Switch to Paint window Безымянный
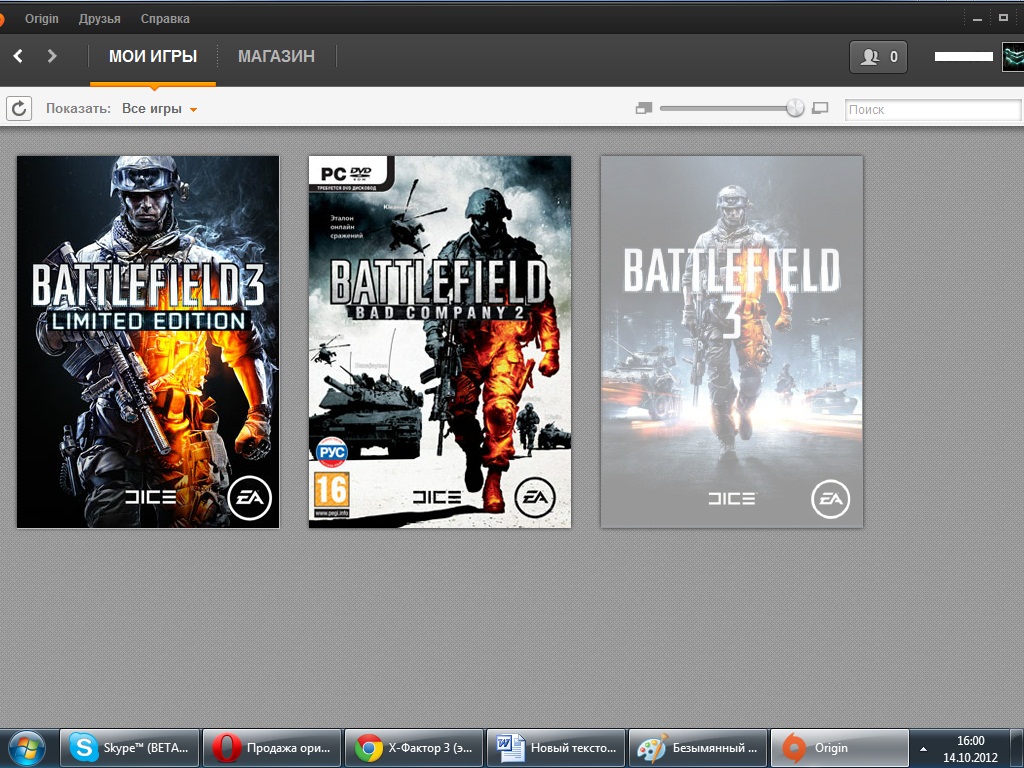Image resolution: width=1024 pixels, height=768 pixels. (x=697, y=748)
